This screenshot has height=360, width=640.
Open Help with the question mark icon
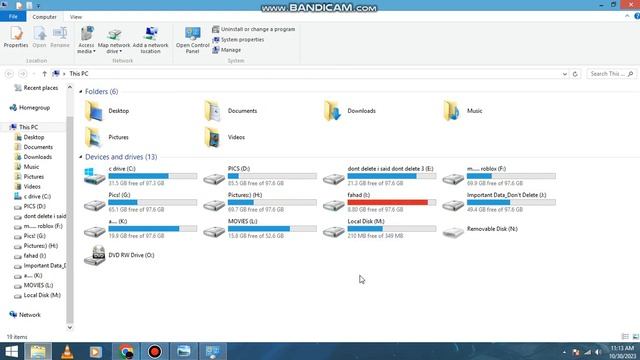pos(637,16)
